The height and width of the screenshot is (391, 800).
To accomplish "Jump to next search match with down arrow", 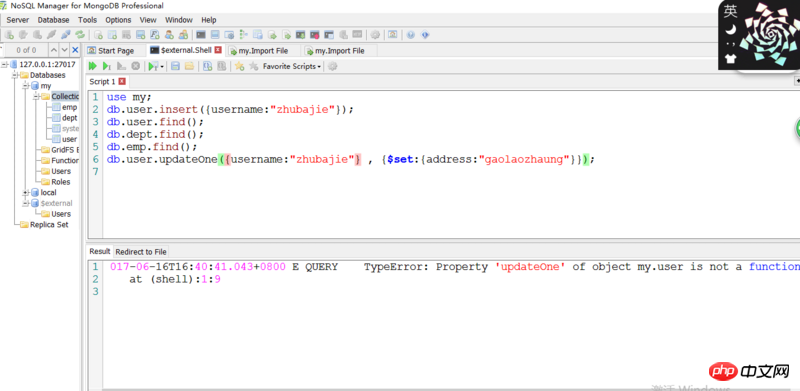I will click(x=64, y=50).
